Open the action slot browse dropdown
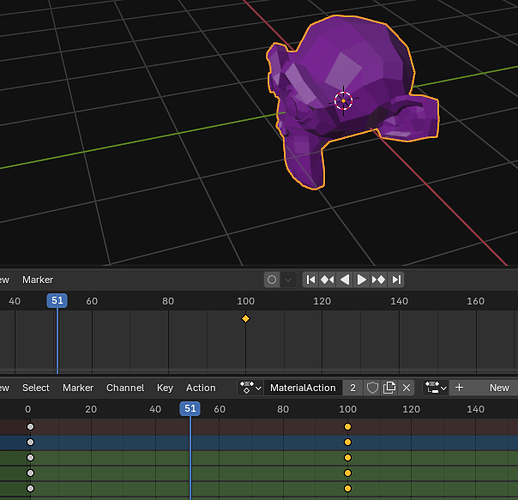This screenshot has width=518, height=500. (x=436, y=388)
